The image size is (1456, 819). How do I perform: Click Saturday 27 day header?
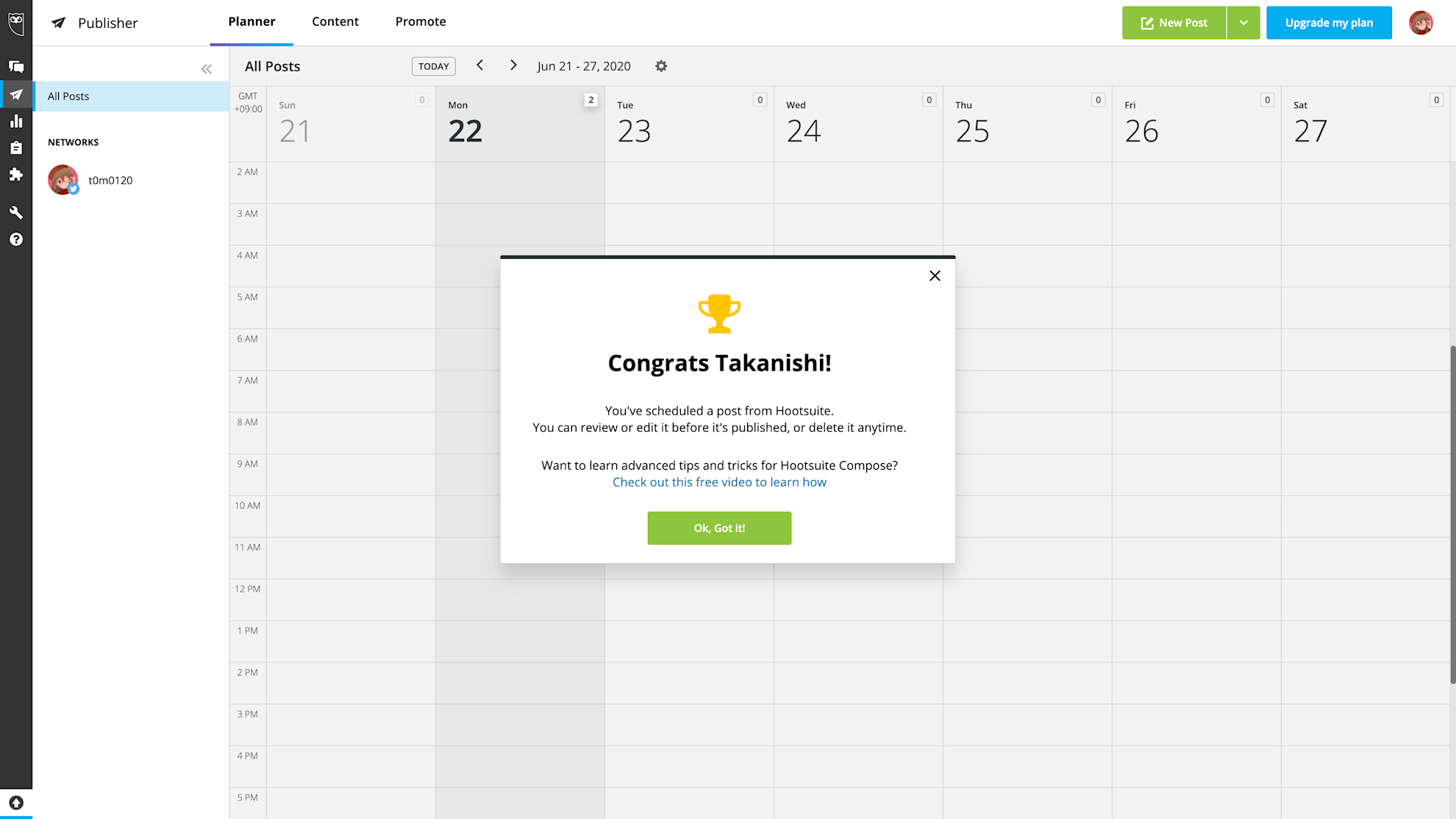[x=1366, y=124]
